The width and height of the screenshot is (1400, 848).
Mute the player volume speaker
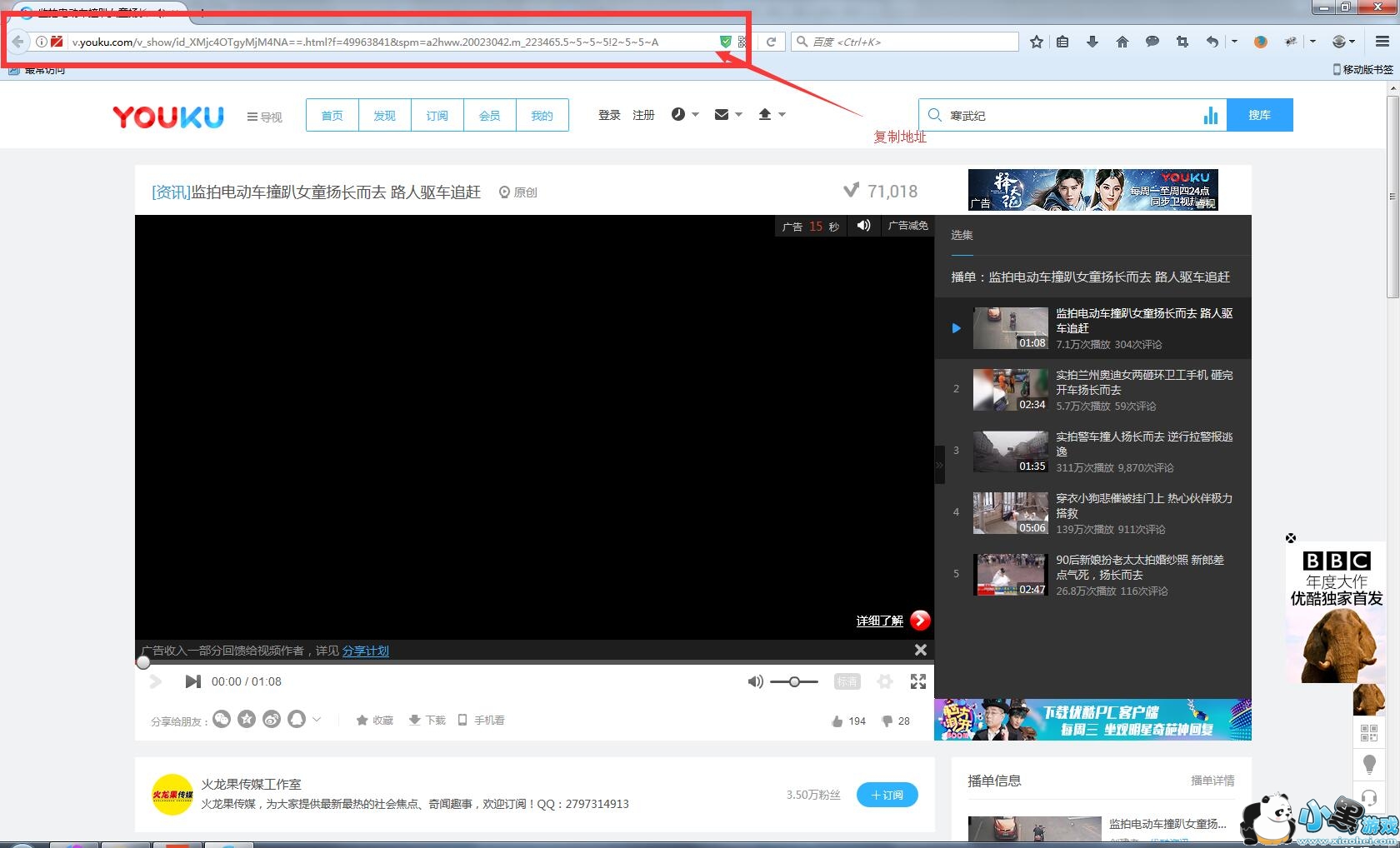click(x=755, y=681)
